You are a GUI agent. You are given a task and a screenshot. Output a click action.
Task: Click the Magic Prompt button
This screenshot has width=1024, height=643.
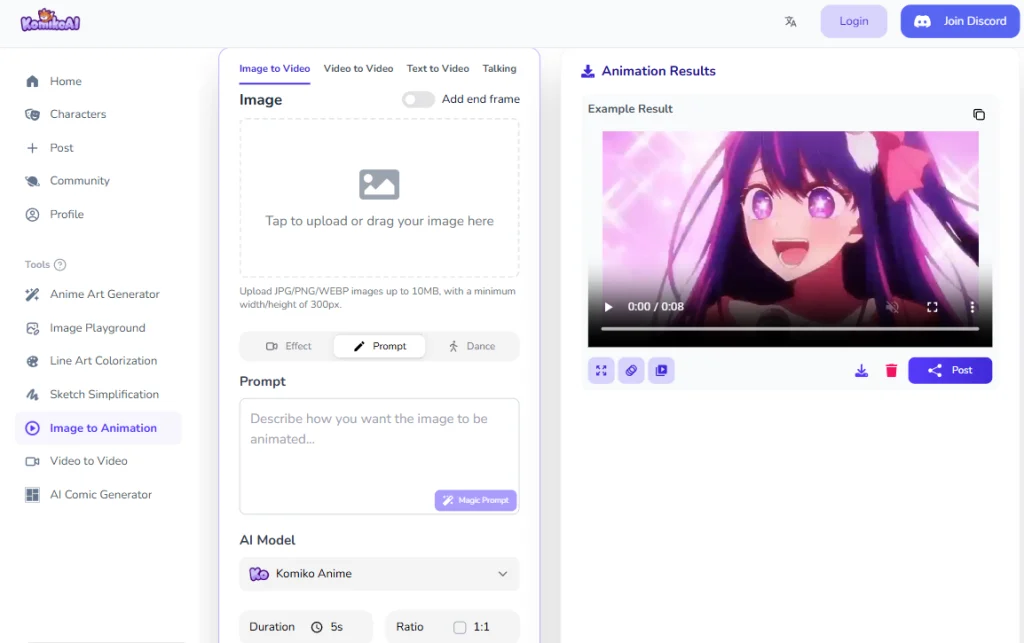[x=475, y=500]
